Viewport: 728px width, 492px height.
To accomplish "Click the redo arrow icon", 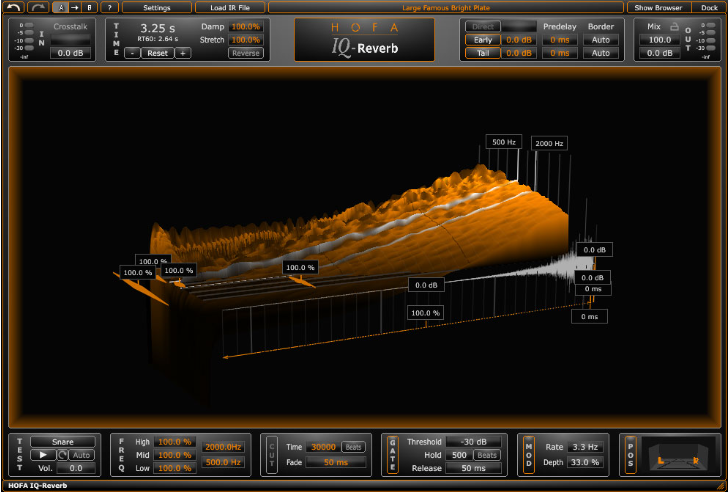I will 38,7.
